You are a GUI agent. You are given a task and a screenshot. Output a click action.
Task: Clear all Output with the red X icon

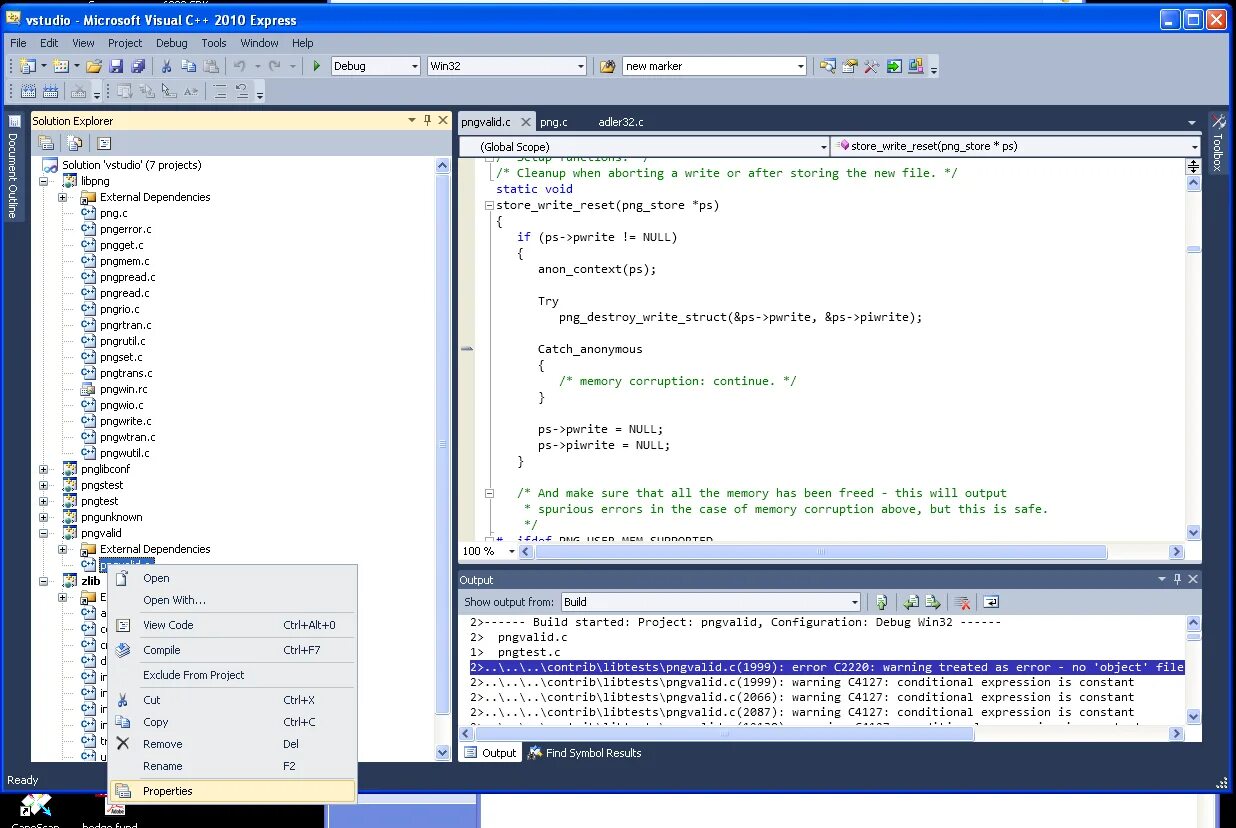tap(962, 602)
